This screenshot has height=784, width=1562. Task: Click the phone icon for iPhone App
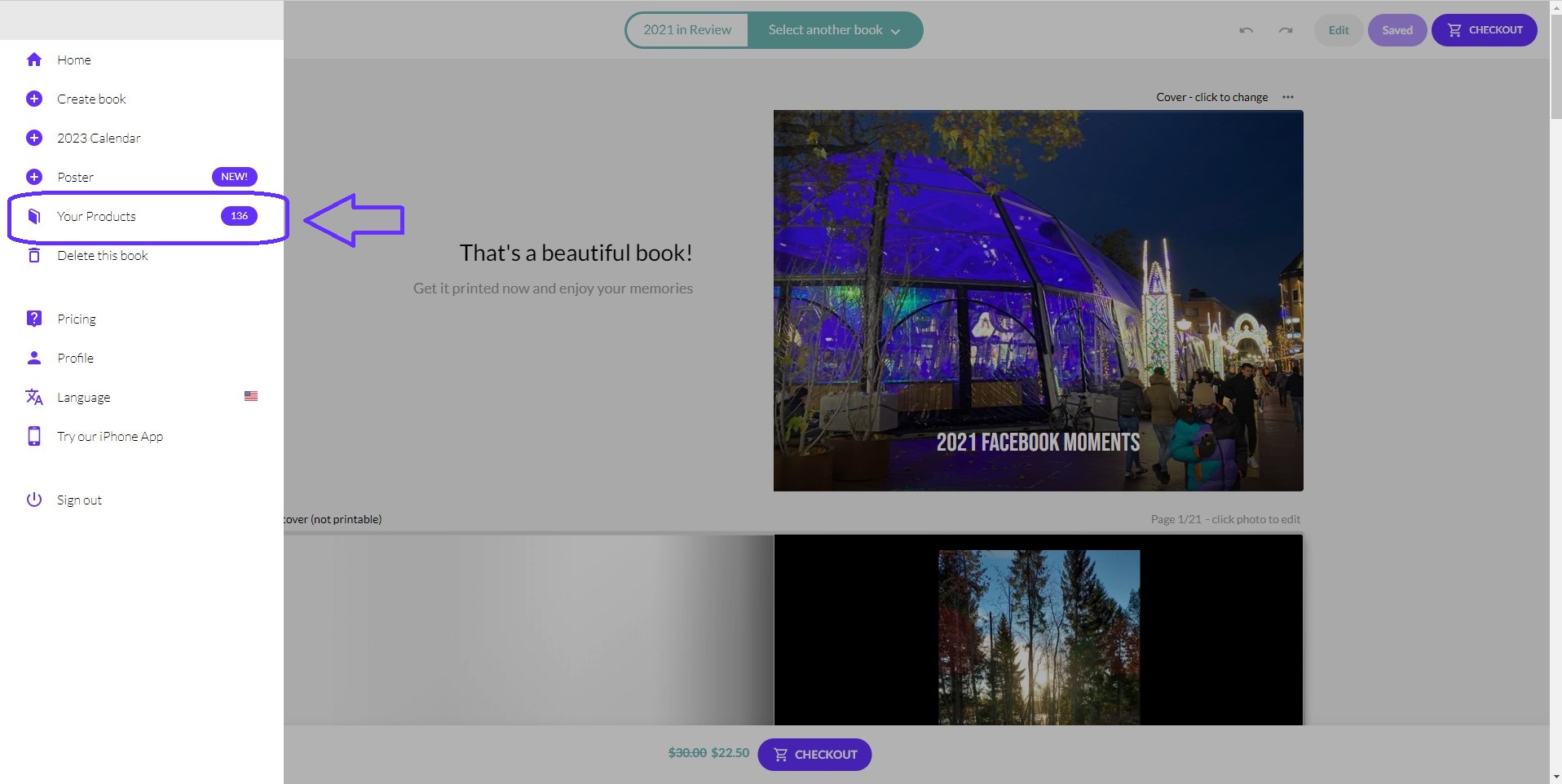(x=34, y=436)
